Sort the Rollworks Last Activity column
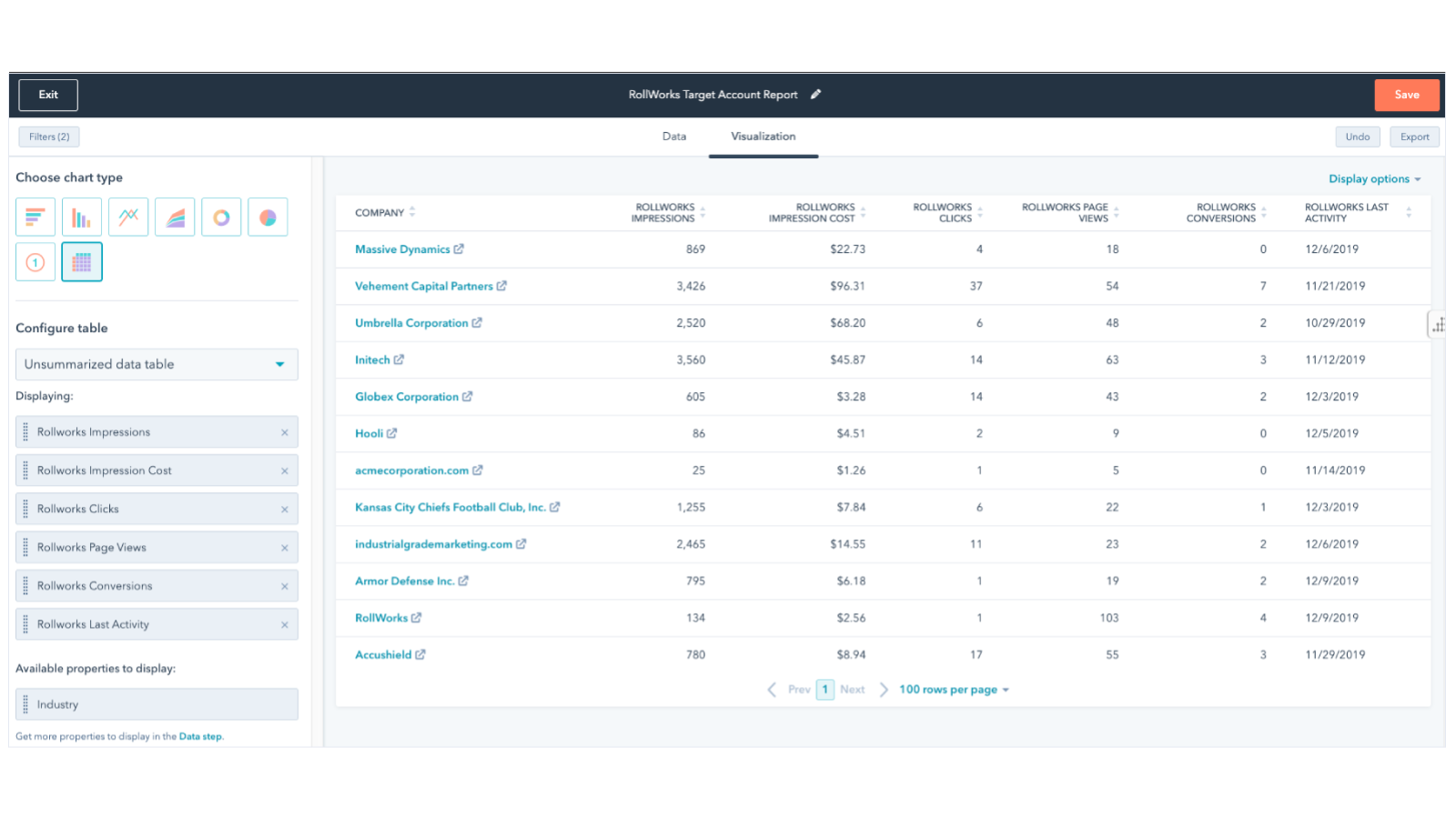1456x819 pixels. 1408,211
